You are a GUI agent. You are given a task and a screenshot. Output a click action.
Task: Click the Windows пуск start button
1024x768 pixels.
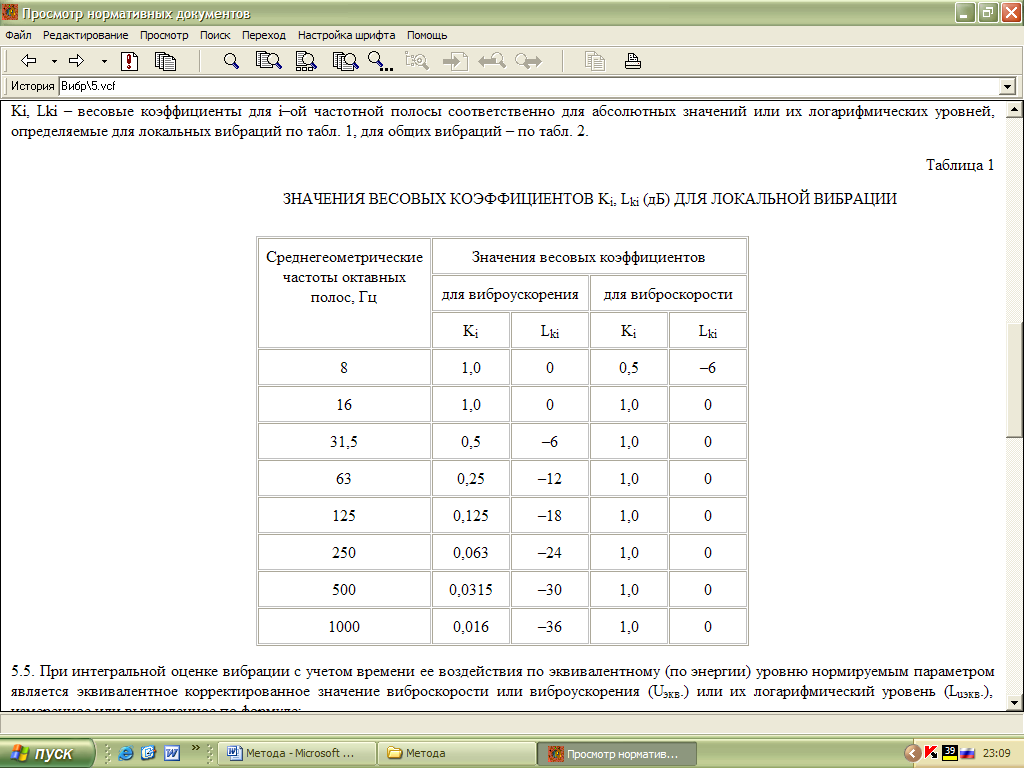[x=47, y=754]
